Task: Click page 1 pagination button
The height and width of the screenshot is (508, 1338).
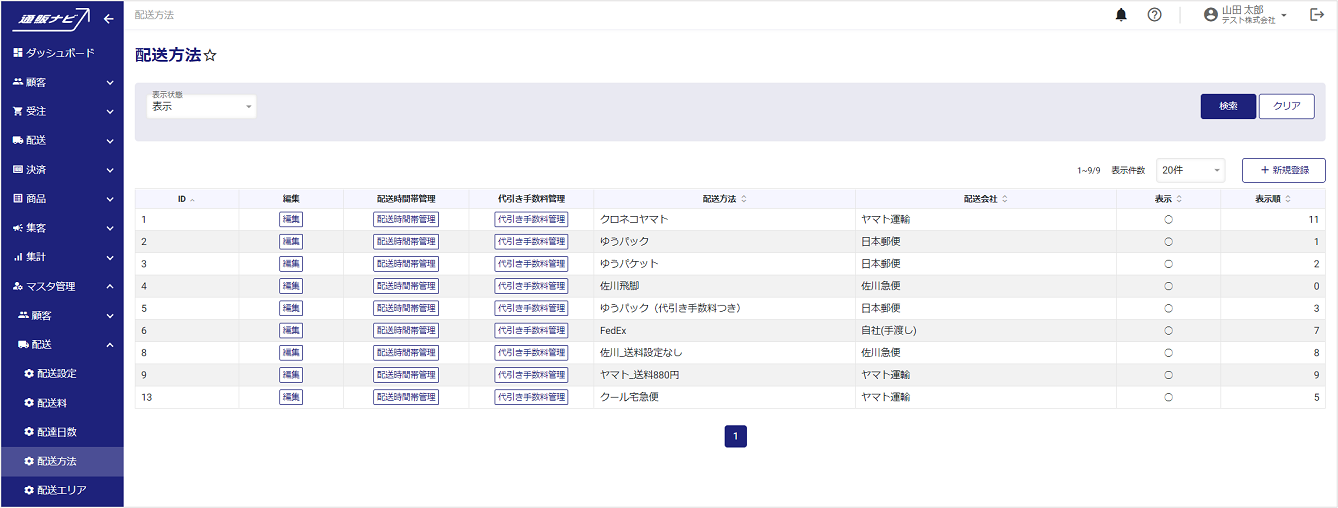Action: tap(735, 436)
